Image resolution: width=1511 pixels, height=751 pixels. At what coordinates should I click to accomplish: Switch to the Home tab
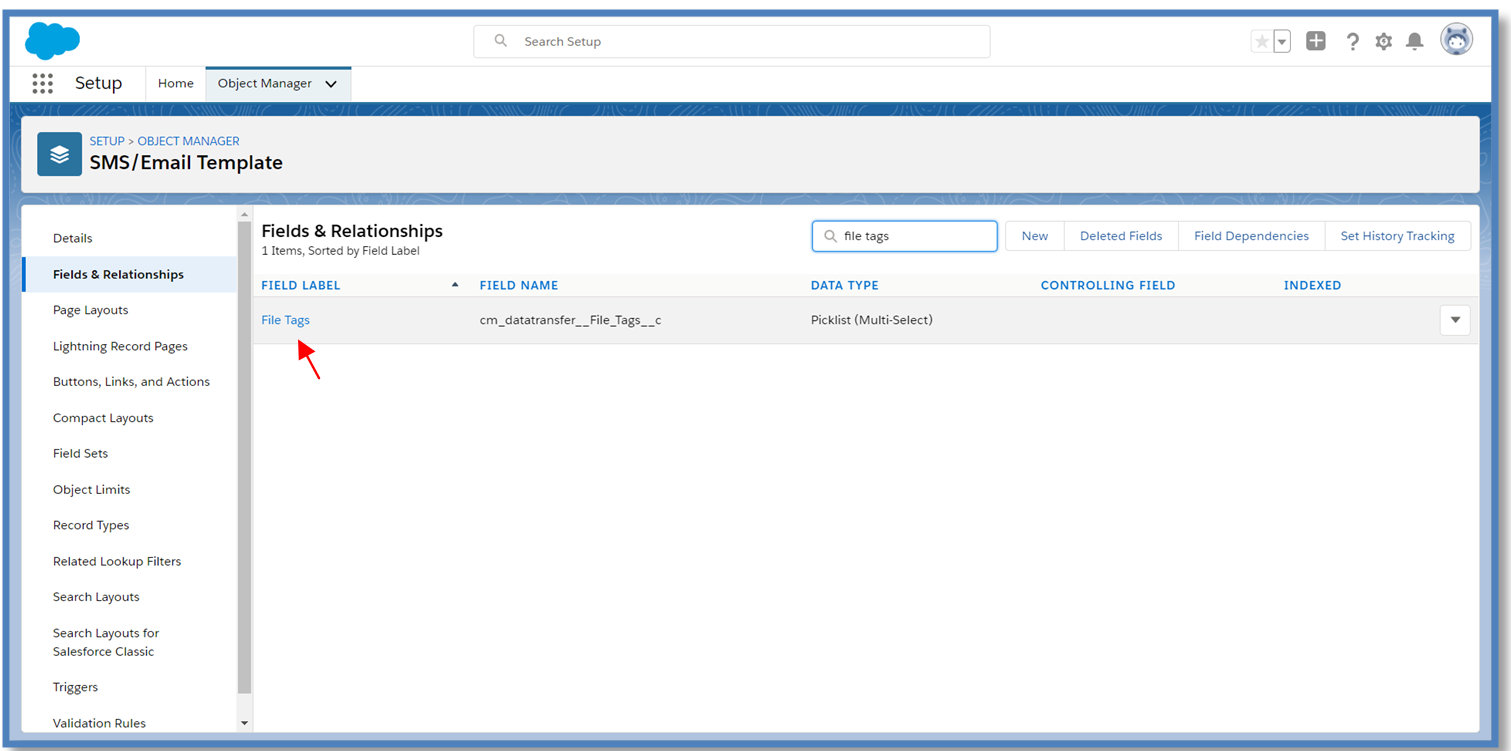click(176, 84)
